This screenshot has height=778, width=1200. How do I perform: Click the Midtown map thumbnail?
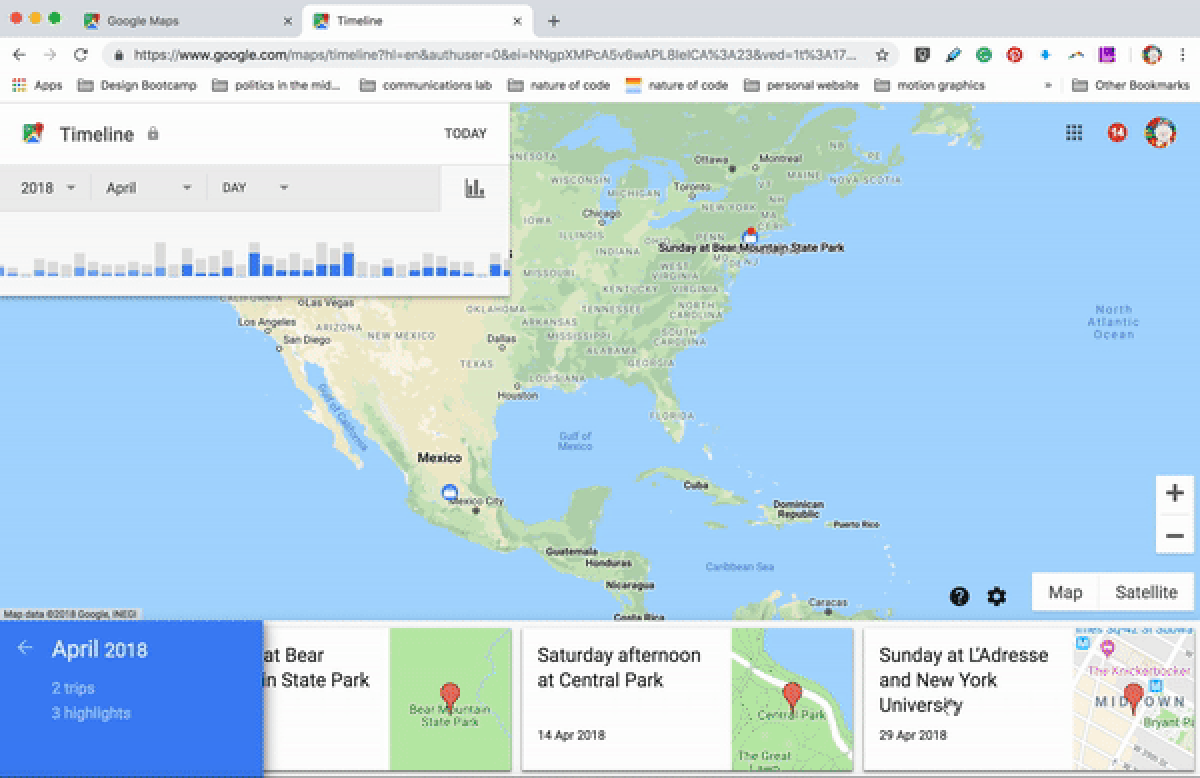(1134, 699)
